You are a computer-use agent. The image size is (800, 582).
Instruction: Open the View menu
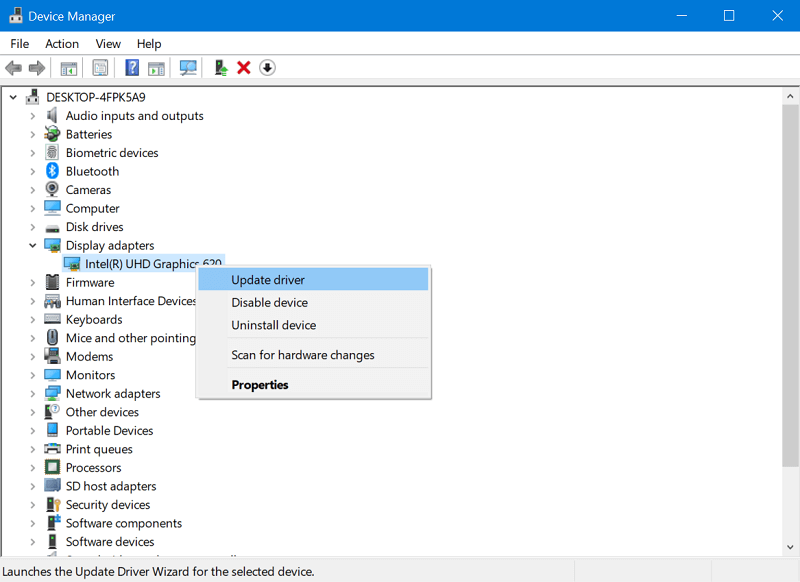pyautogui.click(x=108, y=44)
